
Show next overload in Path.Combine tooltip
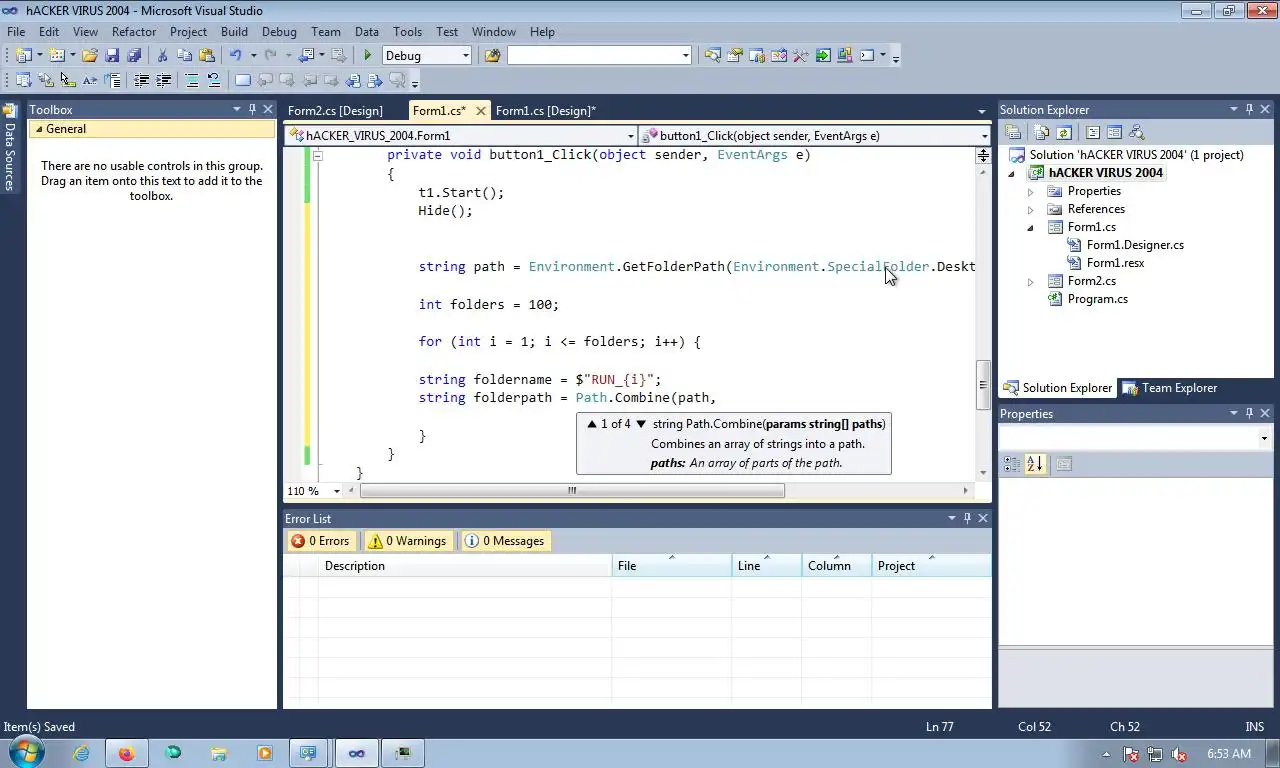coord(641,424)
